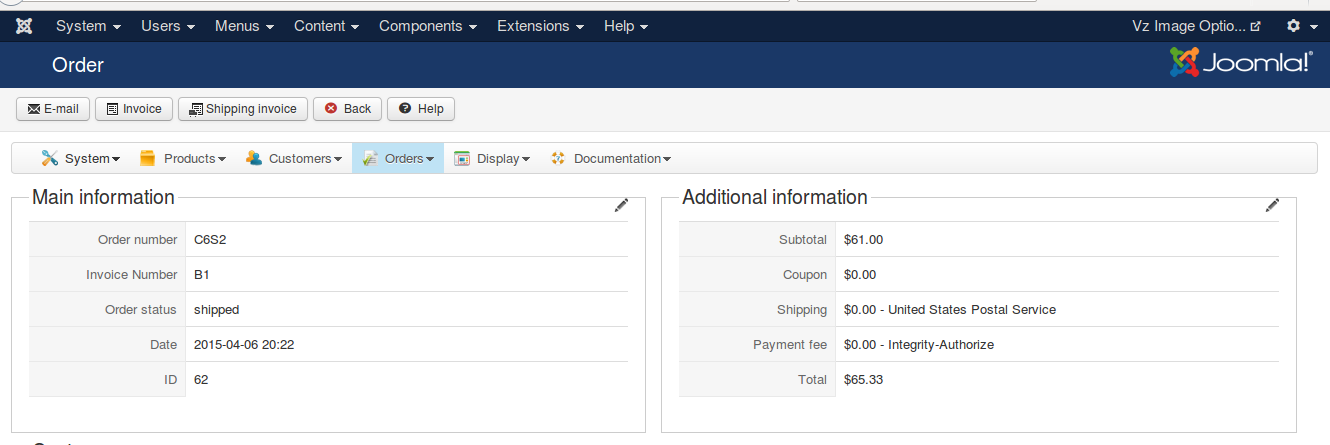Open the Help menu in navbar

(x=626, y=26)
